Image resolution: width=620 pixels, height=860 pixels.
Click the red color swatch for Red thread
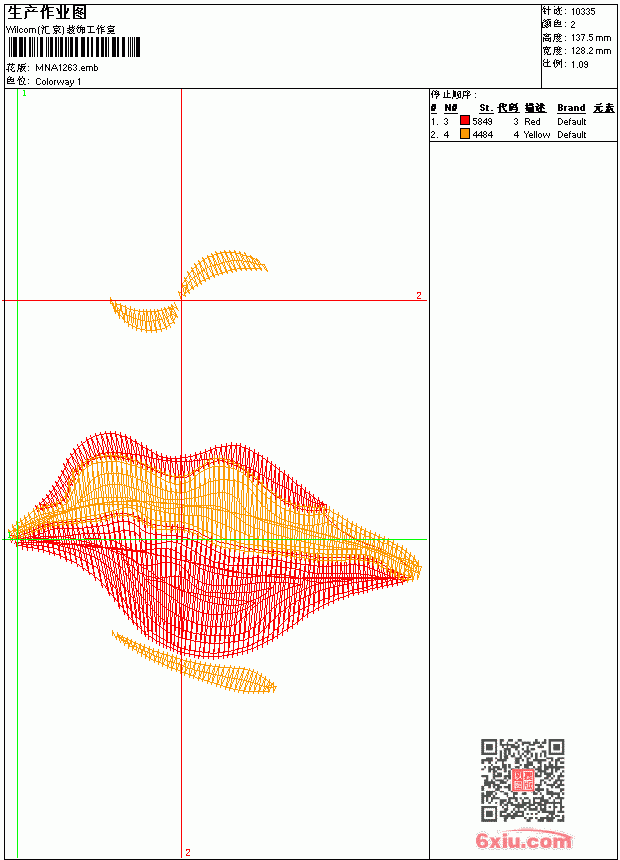(465, 121)
